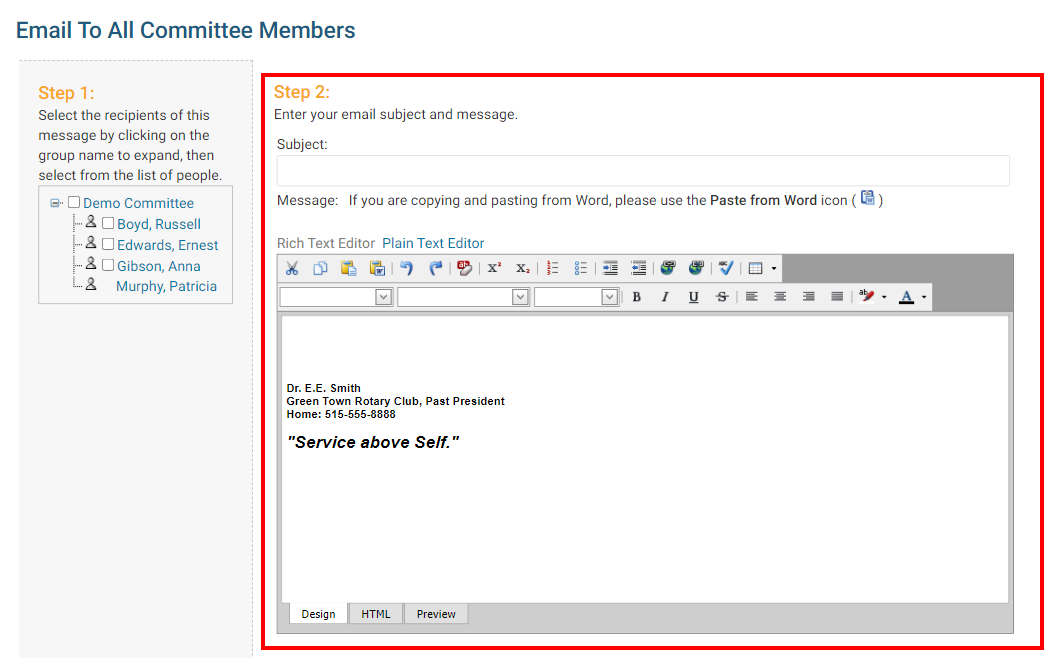1063x658 pixels.
Task: Switch to the HTML tab
Action: coord(376,614)
